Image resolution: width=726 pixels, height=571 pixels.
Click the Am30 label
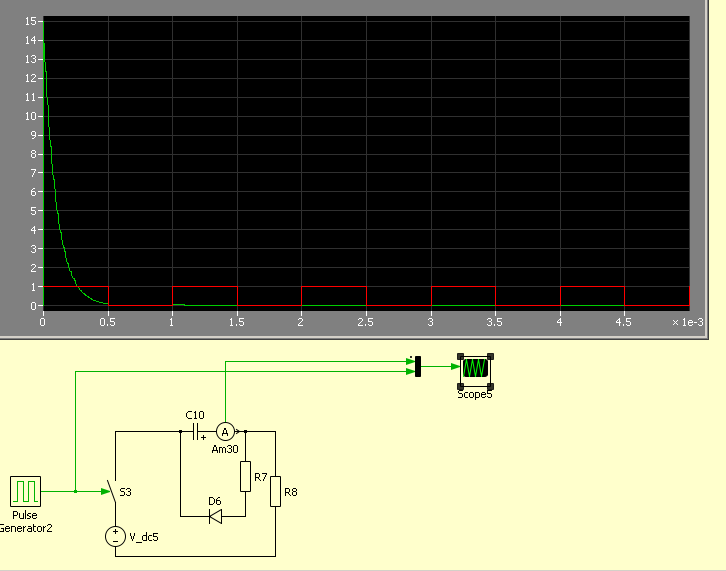pos(225,449)
